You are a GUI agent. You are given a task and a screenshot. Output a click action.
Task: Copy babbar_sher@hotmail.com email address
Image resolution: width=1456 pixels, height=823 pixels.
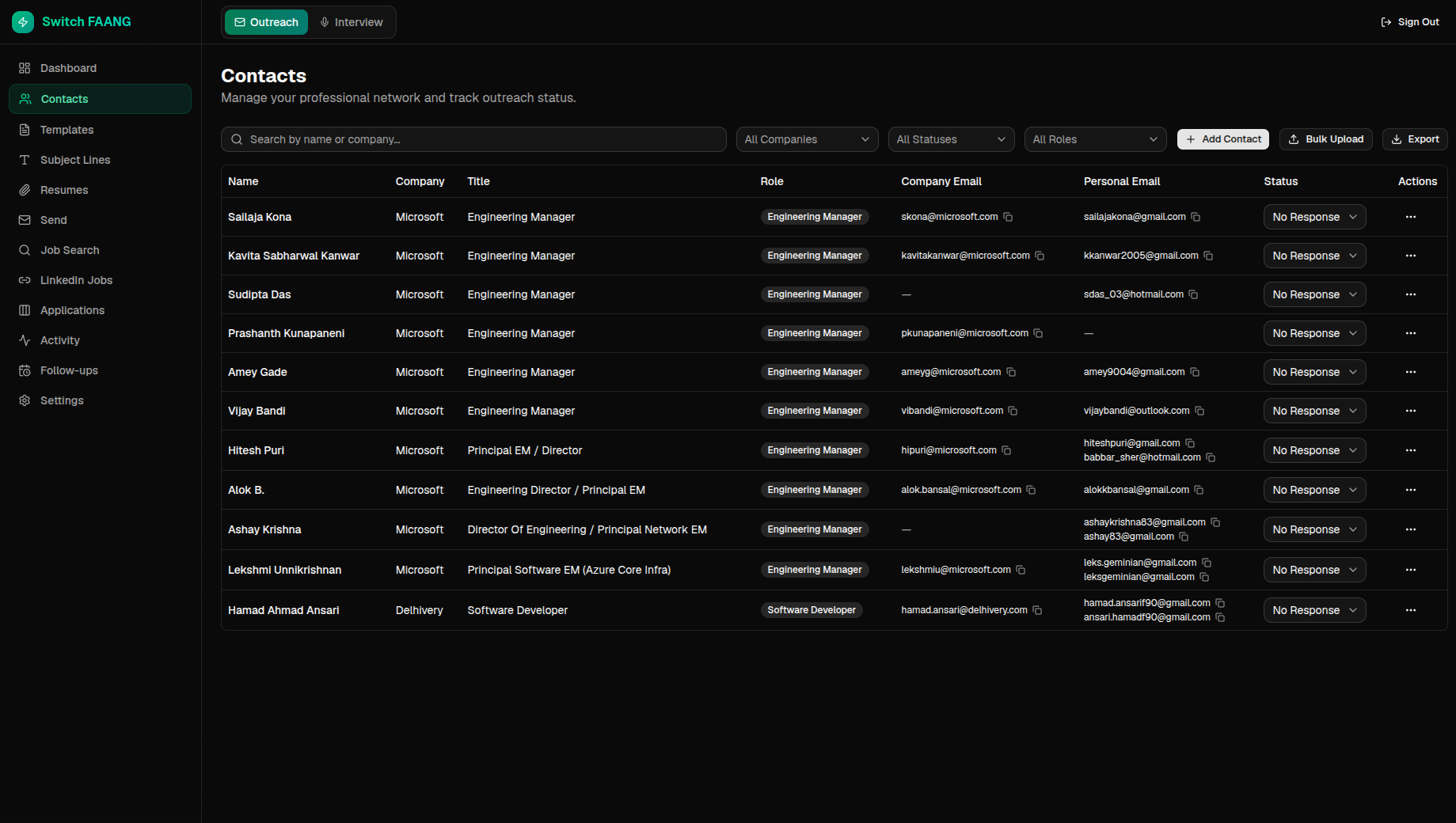coord(1211,457)
